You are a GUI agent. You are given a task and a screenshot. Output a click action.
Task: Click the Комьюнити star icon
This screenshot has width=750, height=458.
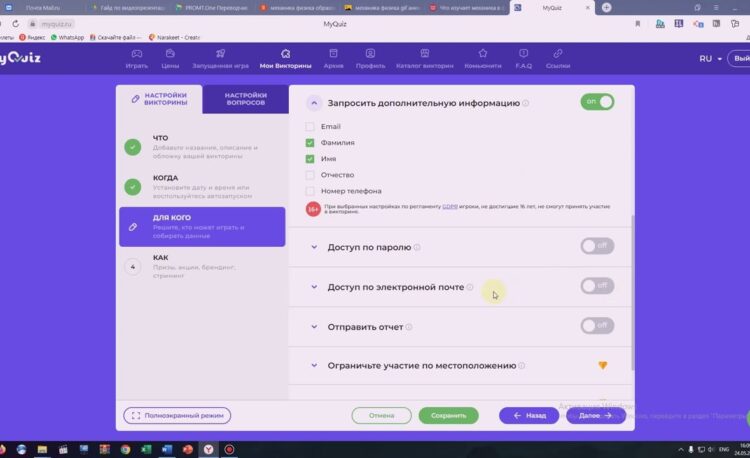point(483,53)
